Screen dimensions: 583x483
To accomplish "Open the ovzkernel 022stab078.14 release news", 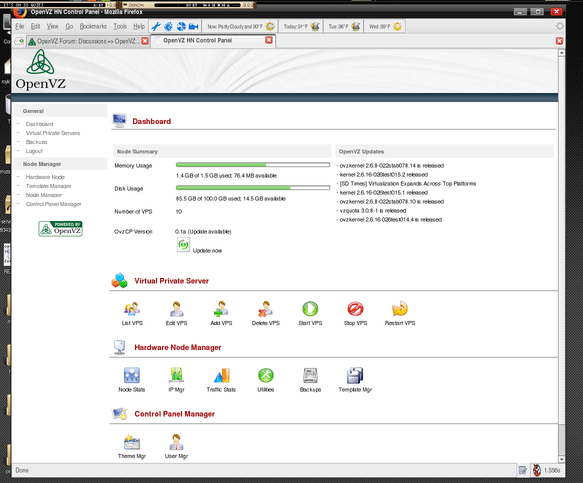I will click(x=392, y=165).
